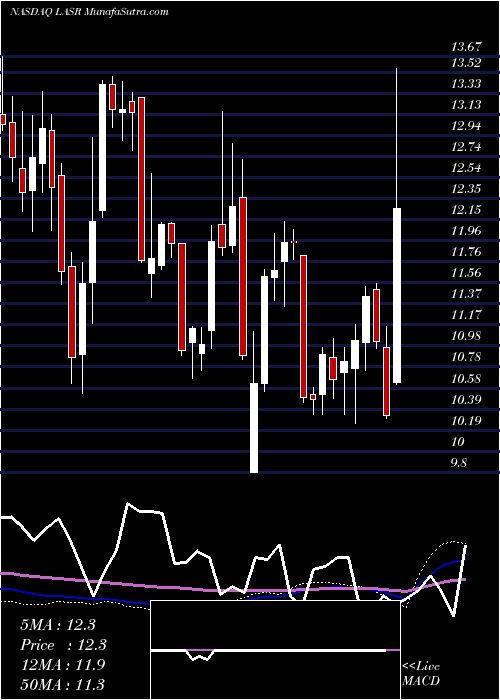Click the <<Live MACD label
The width and height of the screenshot is (500, 700).
[421, 674]
